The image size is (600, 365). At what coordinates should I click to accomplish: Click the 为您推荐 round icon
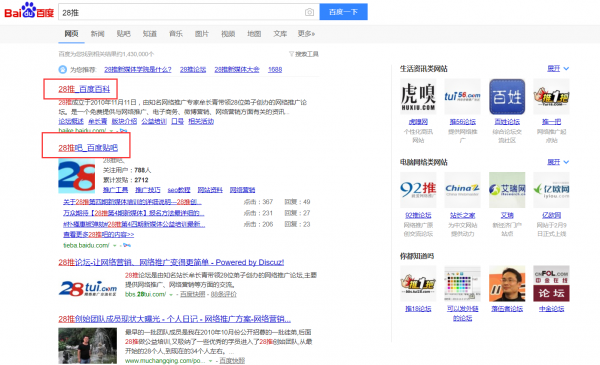point(62,70)
